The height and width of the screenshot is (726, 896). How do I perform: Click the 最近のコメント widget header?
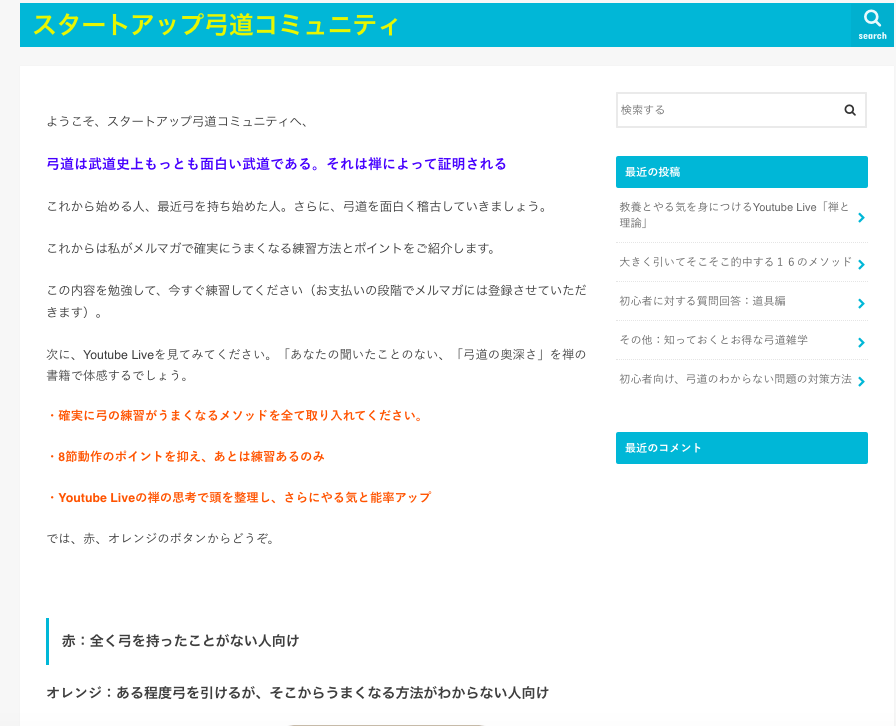tap(742, 448)
